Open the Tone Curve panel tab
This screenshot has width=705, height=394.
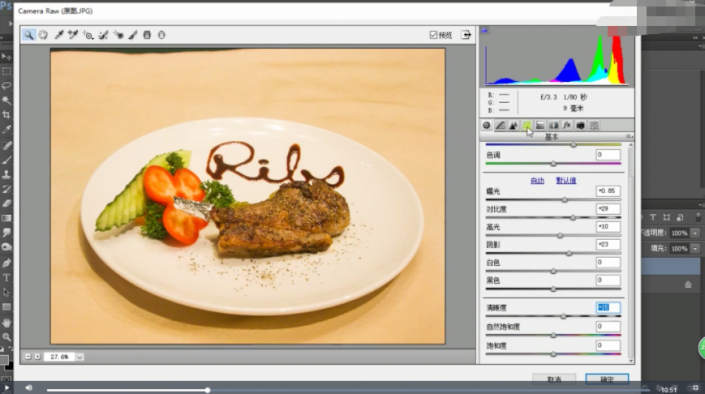(x=500, y=125)
